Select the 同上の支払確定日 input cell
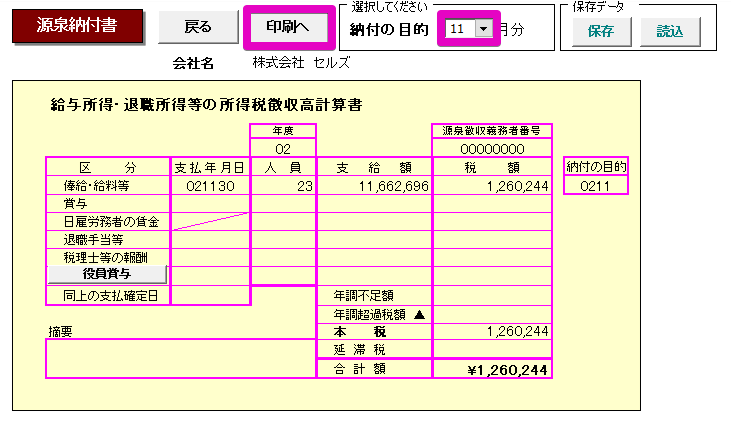Screen dimensions: 731x442 coord(210,295)
